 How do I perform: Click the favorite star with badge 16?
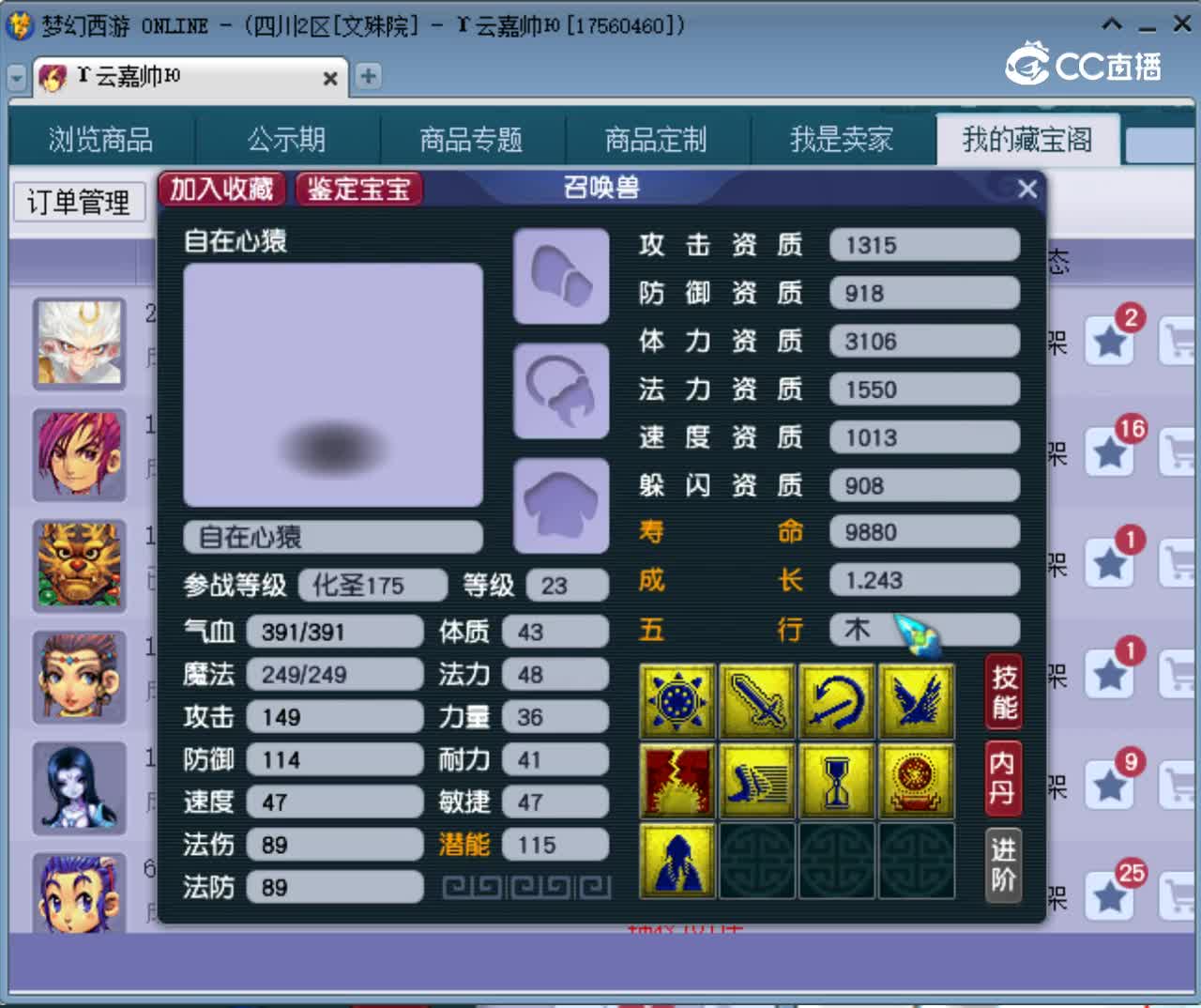(x=1111, y=452)
